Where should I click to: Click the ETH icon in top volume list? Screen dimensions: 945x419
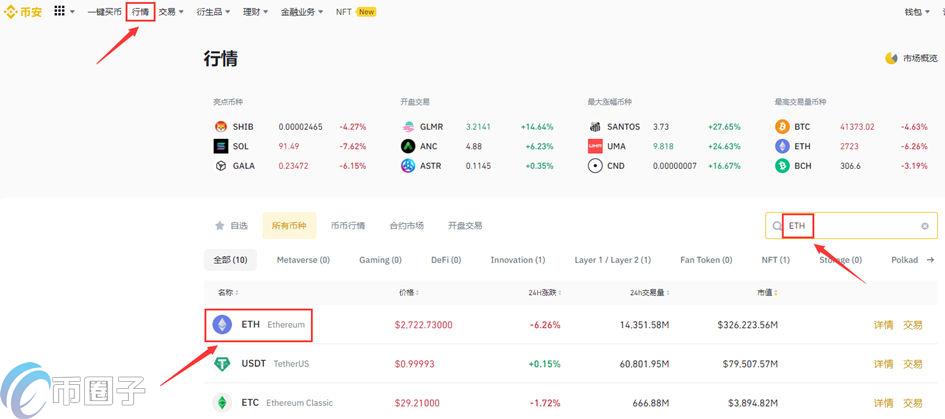(x=782, y=146)
